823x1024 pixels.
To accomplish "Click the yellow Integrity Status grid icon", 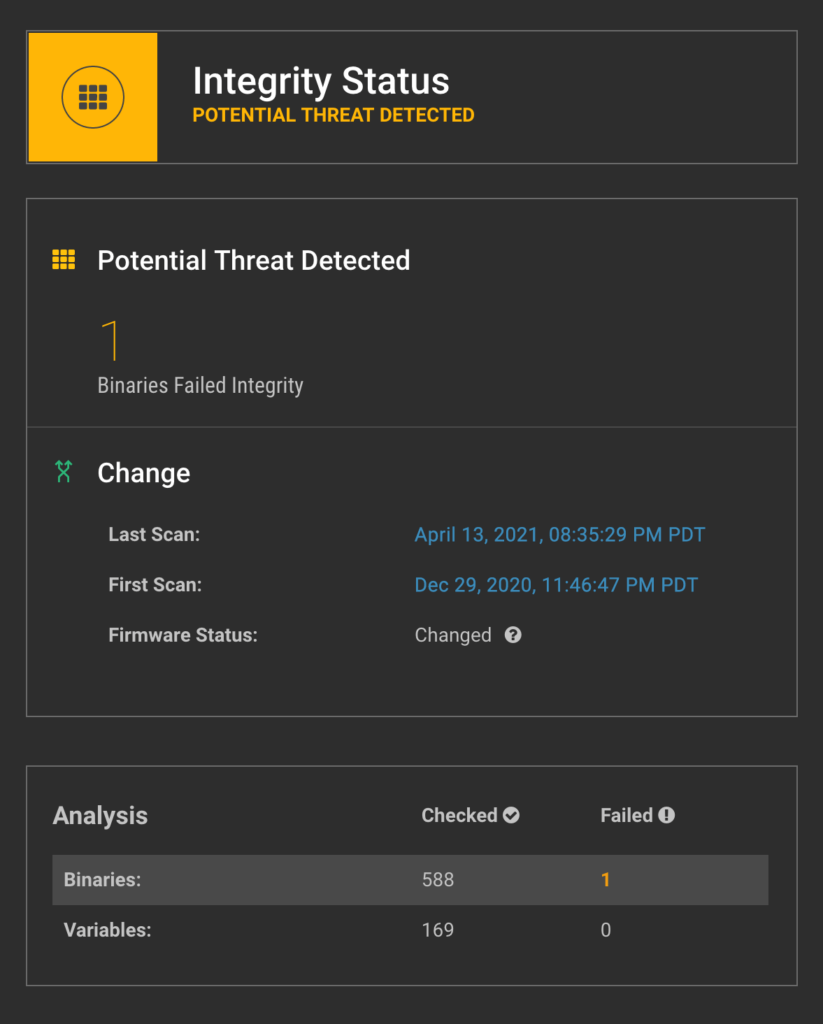I will pos(93,97).
